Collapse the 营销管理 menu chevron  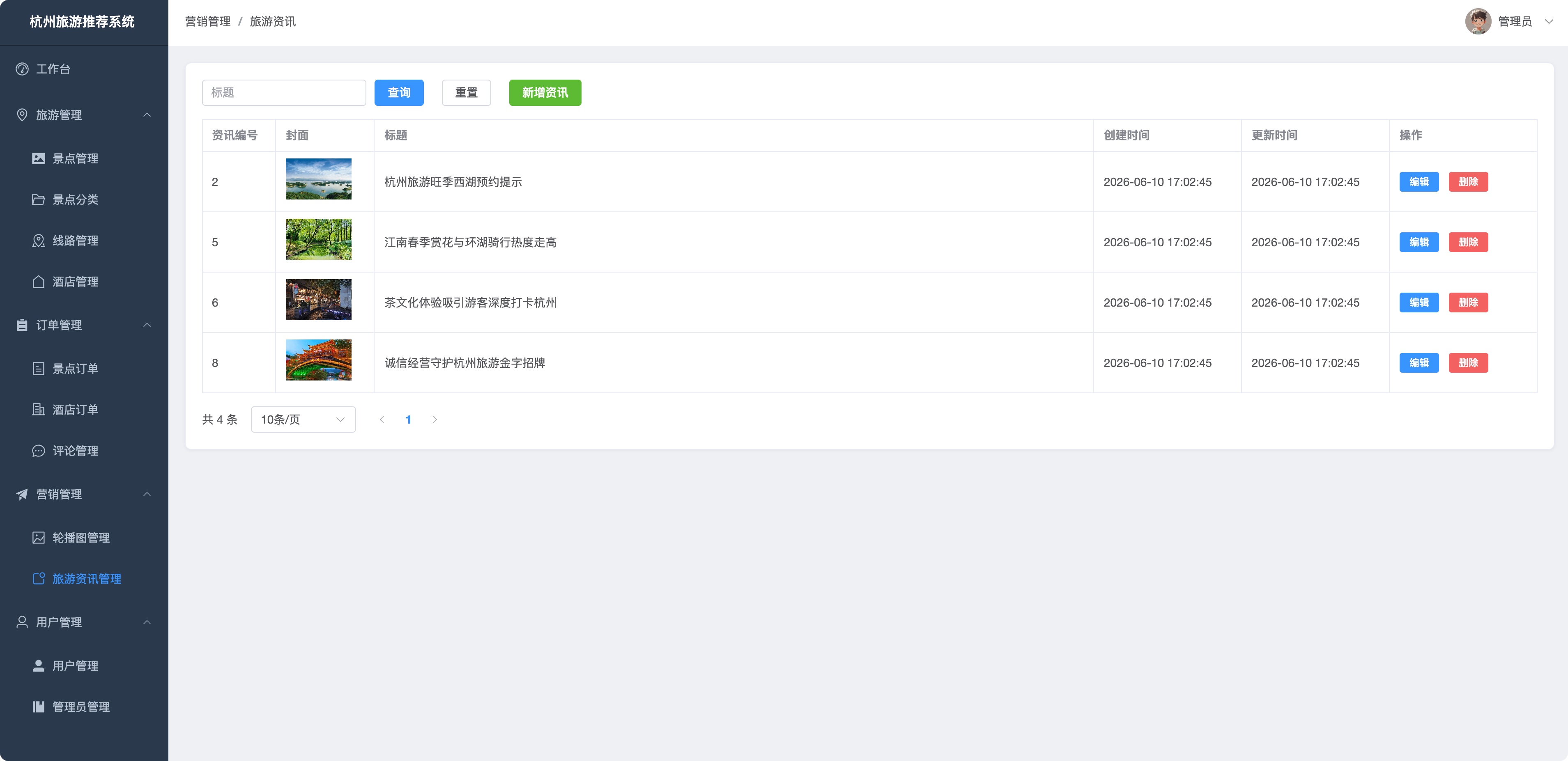pyautogui.click(x=147, y=494)
